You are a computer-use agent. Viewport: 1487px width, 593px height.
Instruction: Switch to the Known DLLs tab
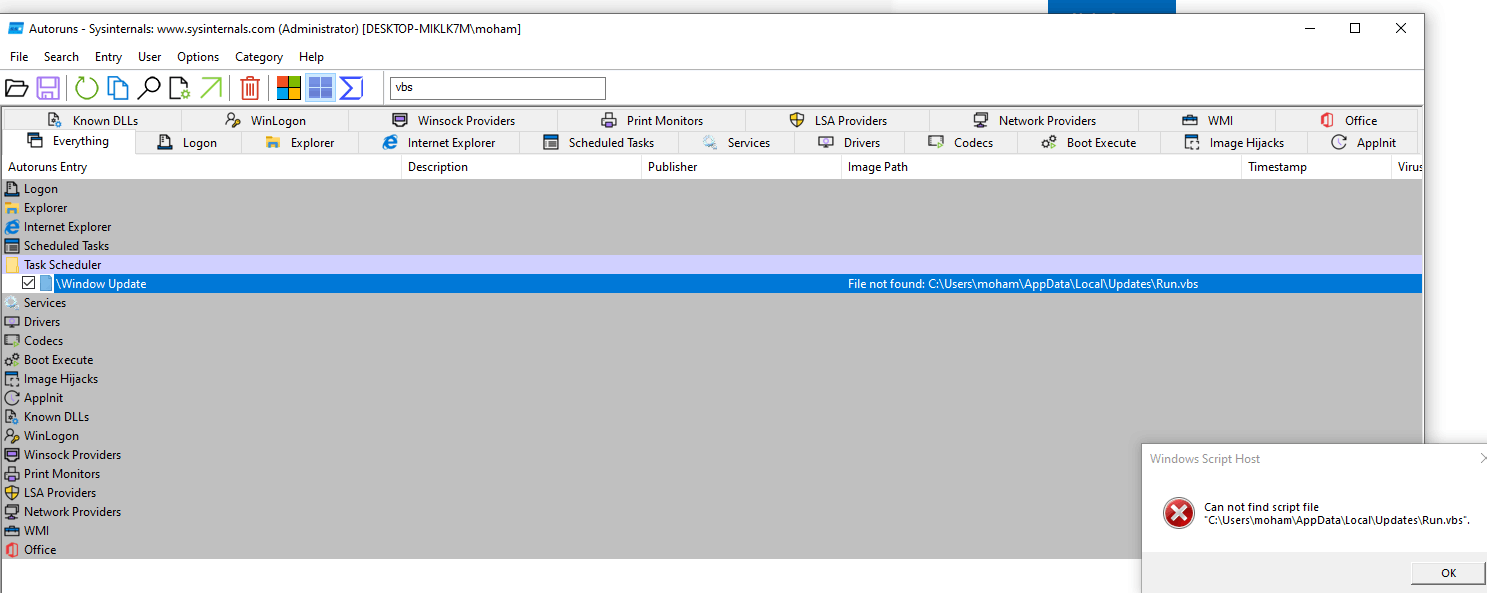click(x=92, y=120)
